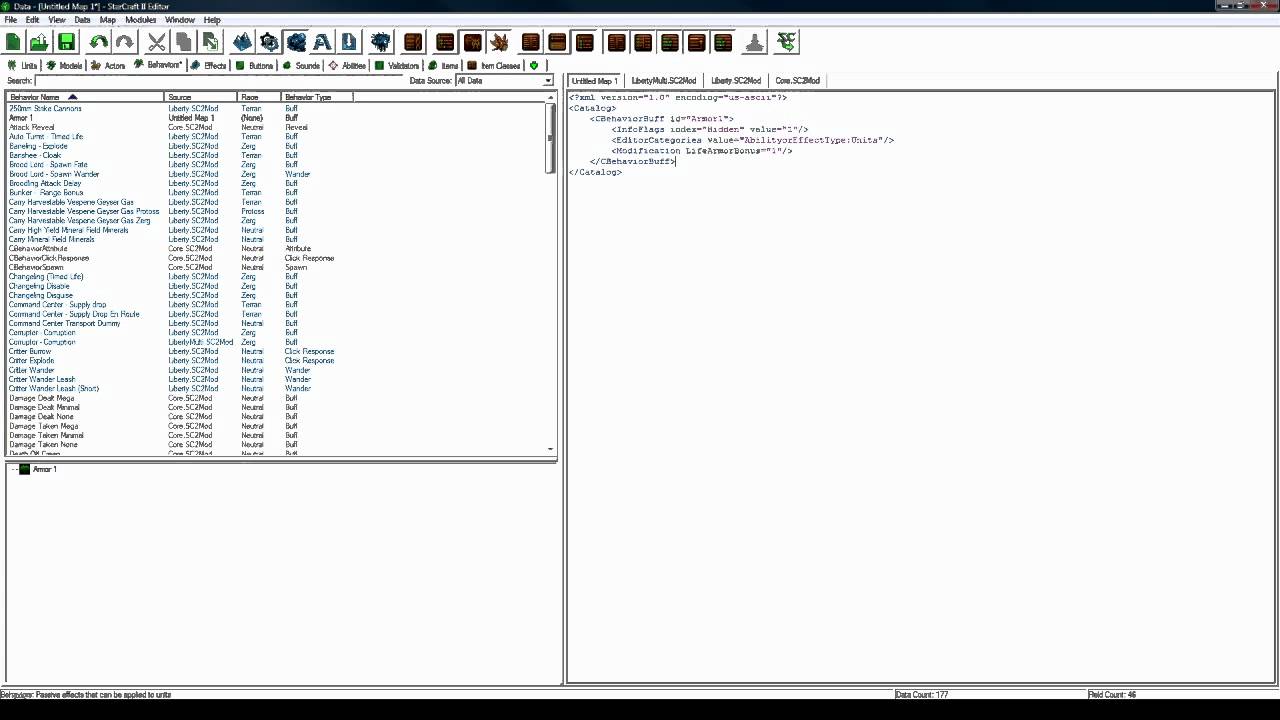Click the Field Count: 46 status text

[1112, 694]
